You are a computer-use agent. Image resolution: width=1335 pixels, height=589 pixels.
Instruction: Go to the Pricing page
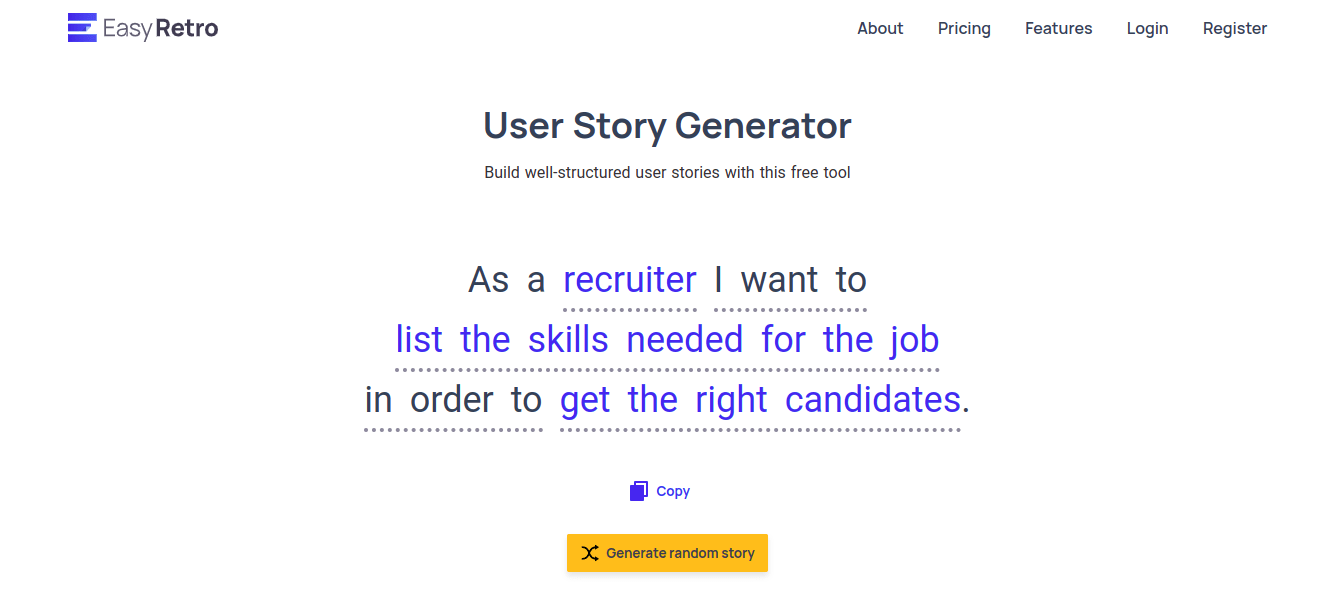click(964, 28)
